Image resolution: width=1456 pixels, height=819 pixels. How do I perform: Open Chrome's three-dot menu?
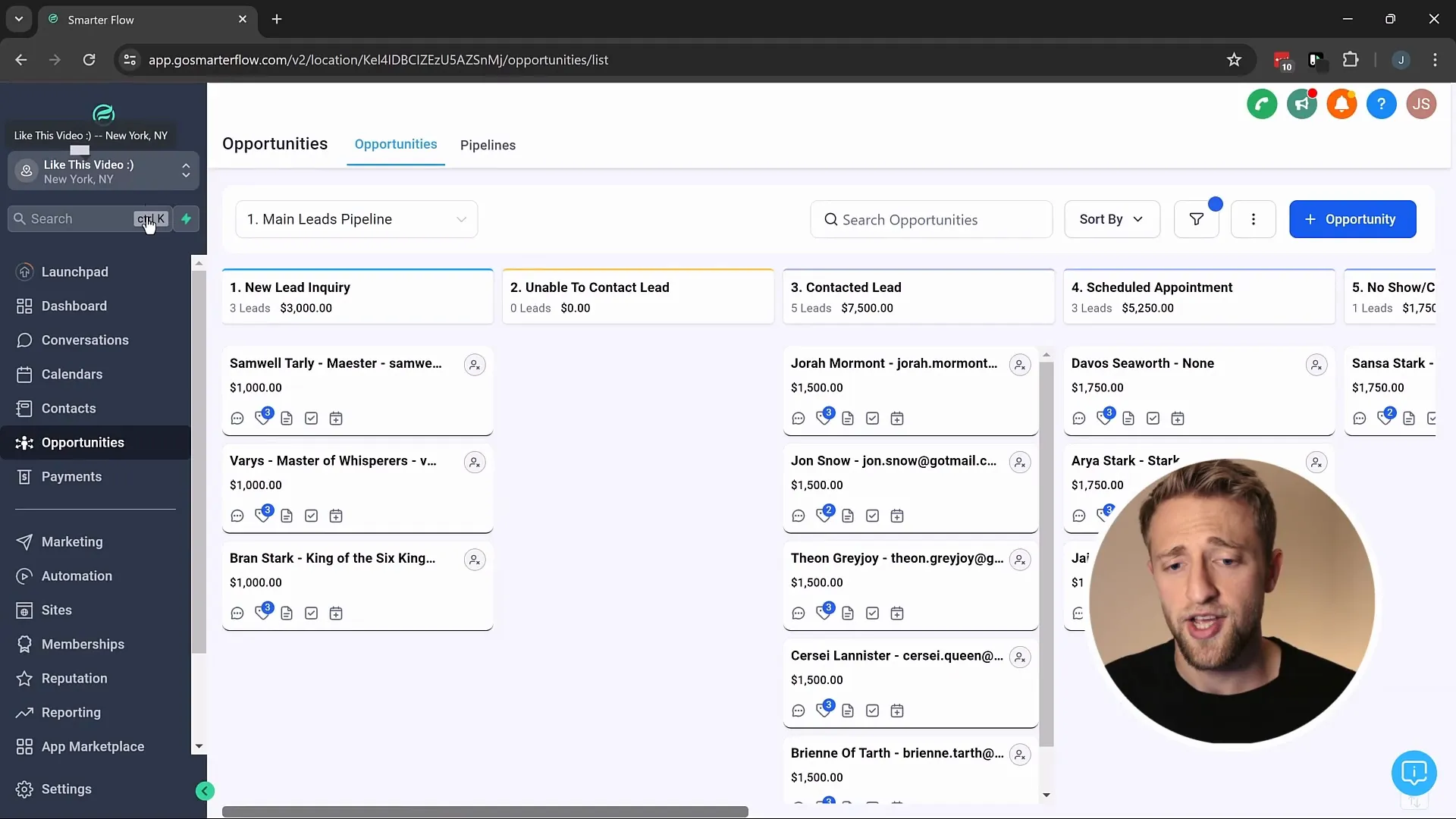(x=1435, y=60)
